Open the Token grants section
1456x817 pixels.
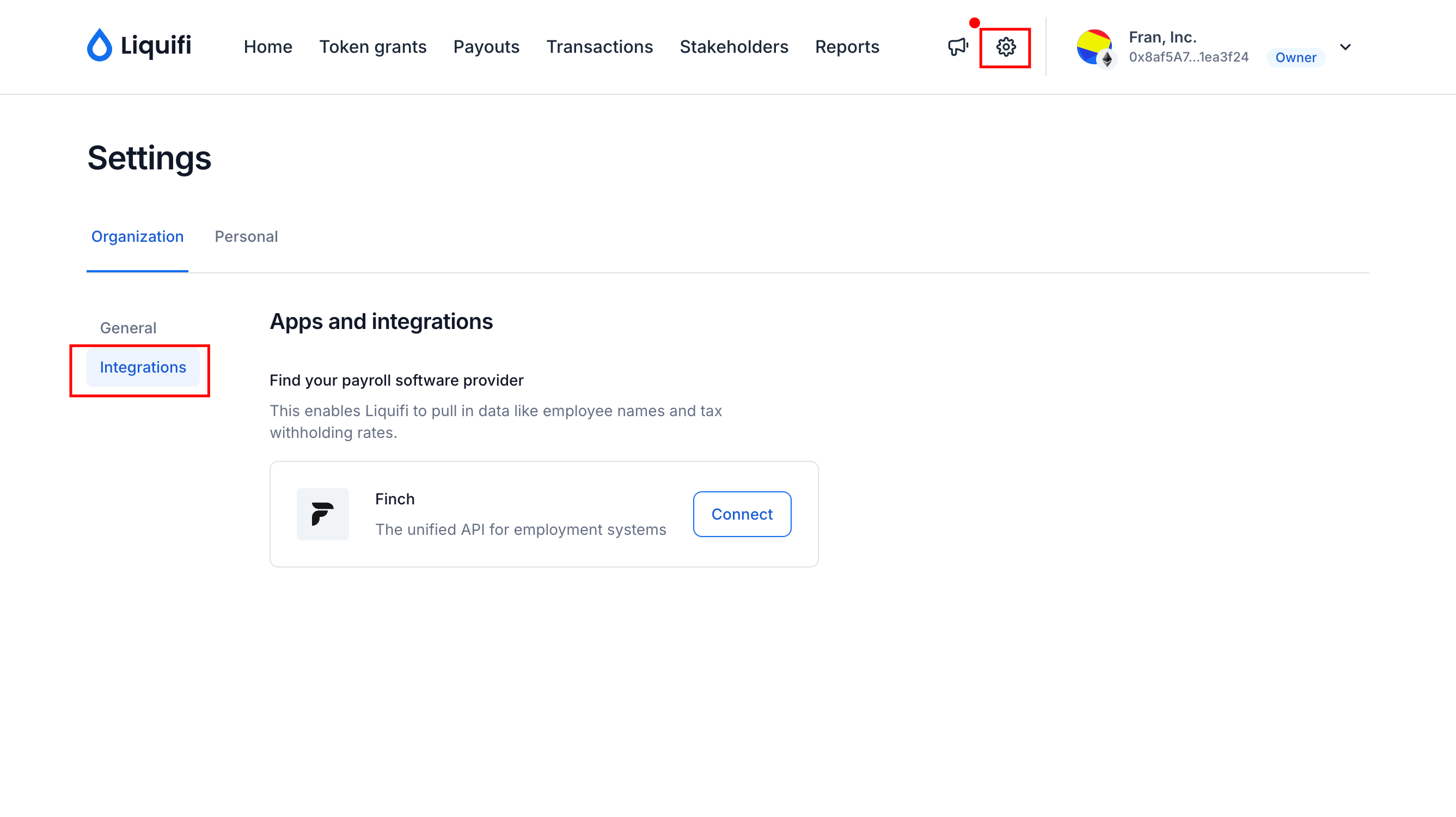pyautogui.click(x=372, y=47)
